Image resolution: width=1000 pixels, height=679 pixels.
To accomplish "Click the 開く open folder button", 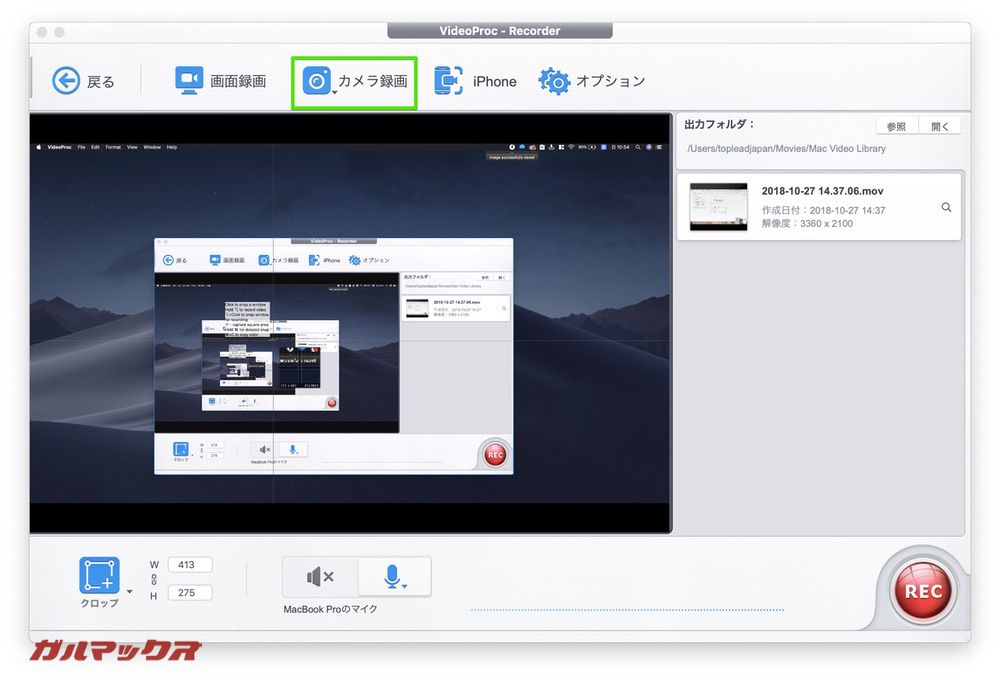I will pyautogui.click(x=941, y=125).
